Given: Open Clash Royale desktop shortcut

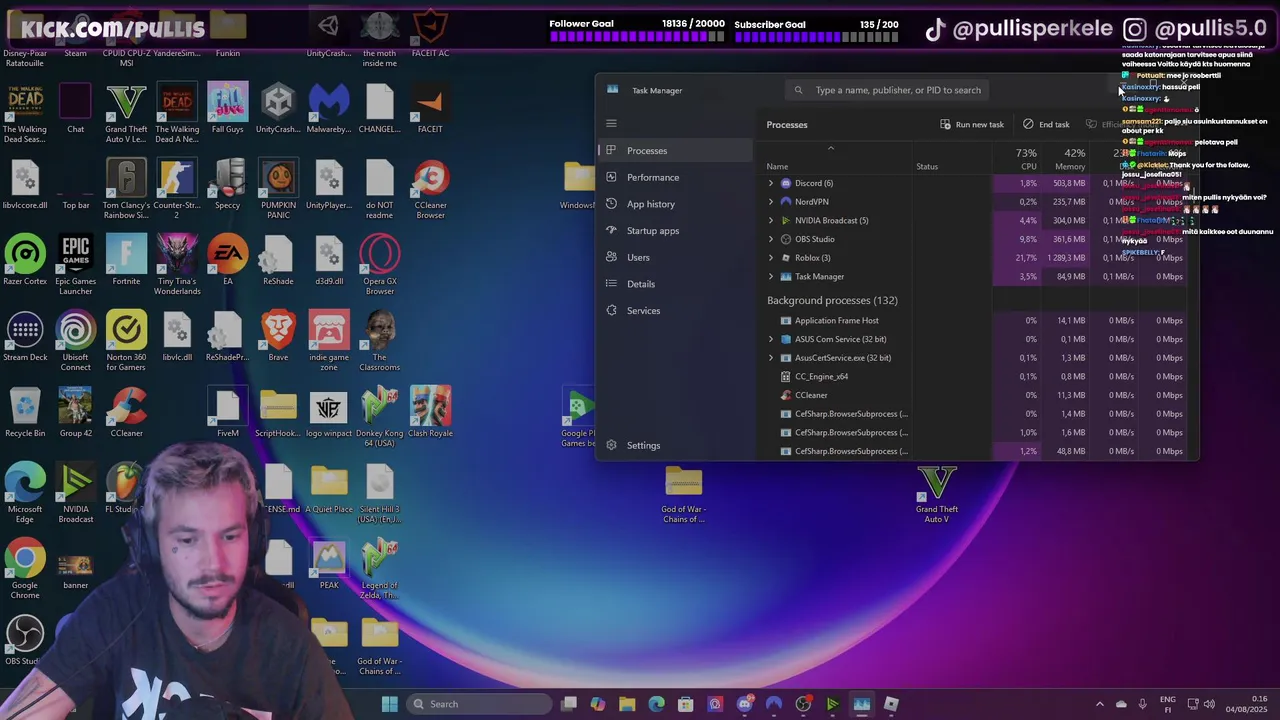Looking at the screenshot, I should (x=430, y=413).
